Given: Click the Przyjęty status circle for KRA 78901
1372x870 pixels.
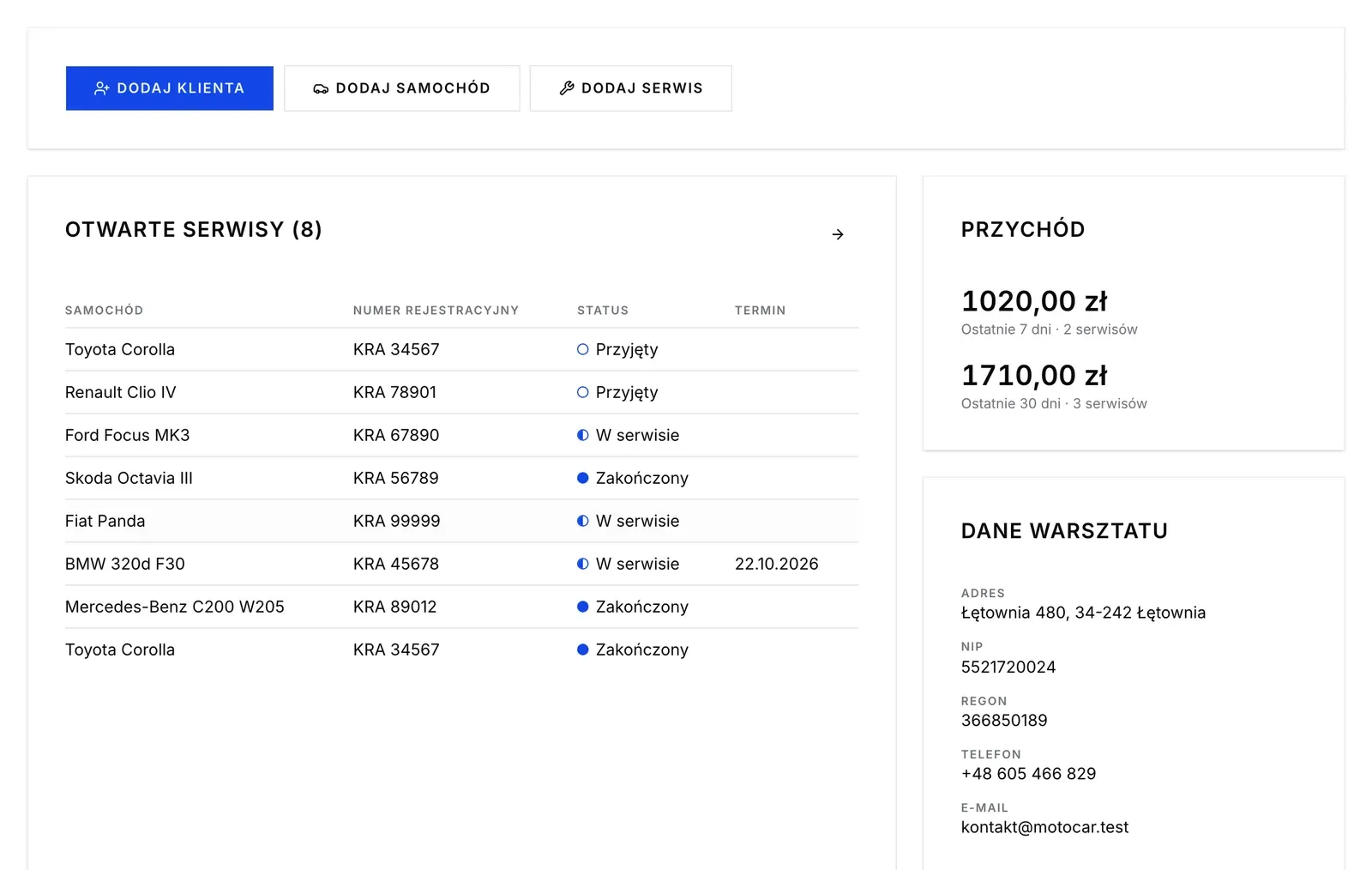Looking at the screenshot, I should 583,392.
